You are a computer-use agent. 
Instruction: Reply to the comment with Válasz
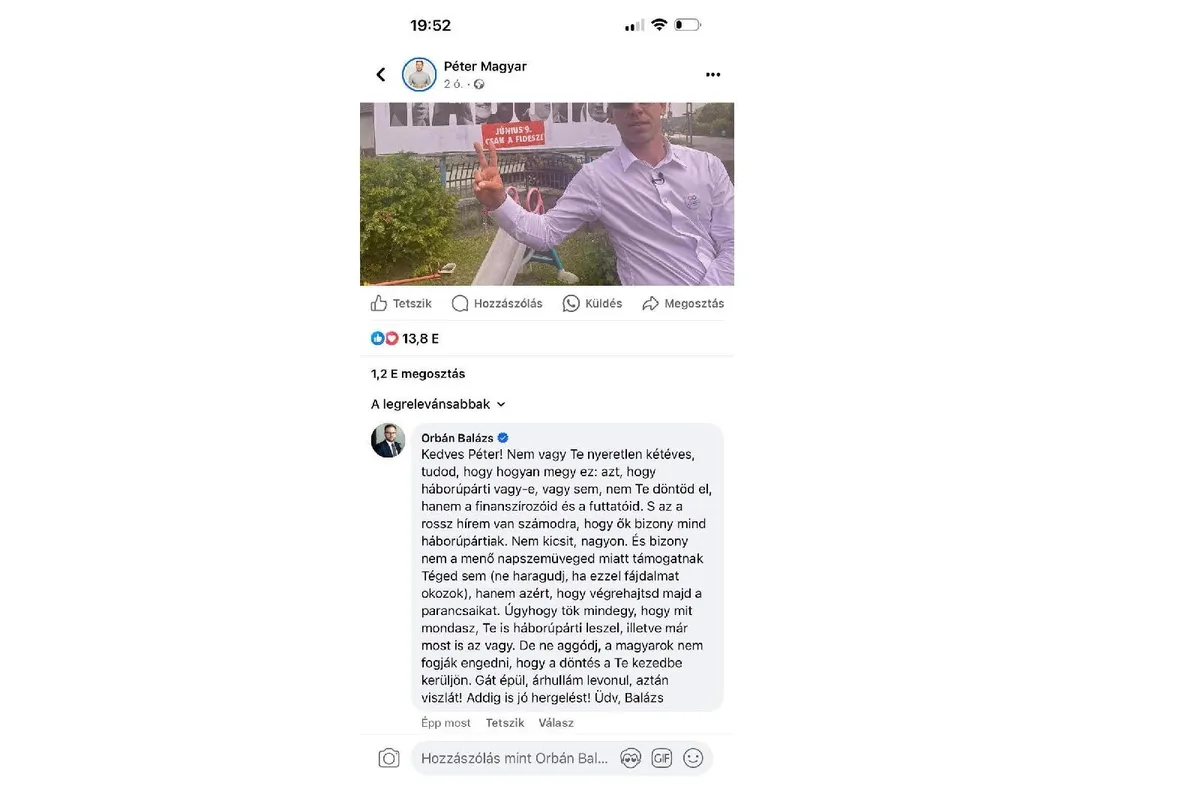coord(556,723)
